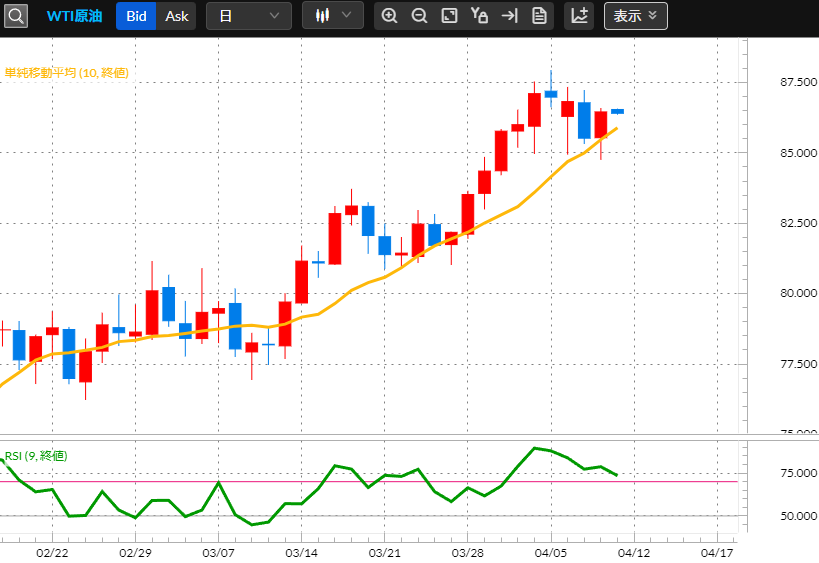Click the 04/12 date axis label
819x563 pixels.
tap(634, 553)
